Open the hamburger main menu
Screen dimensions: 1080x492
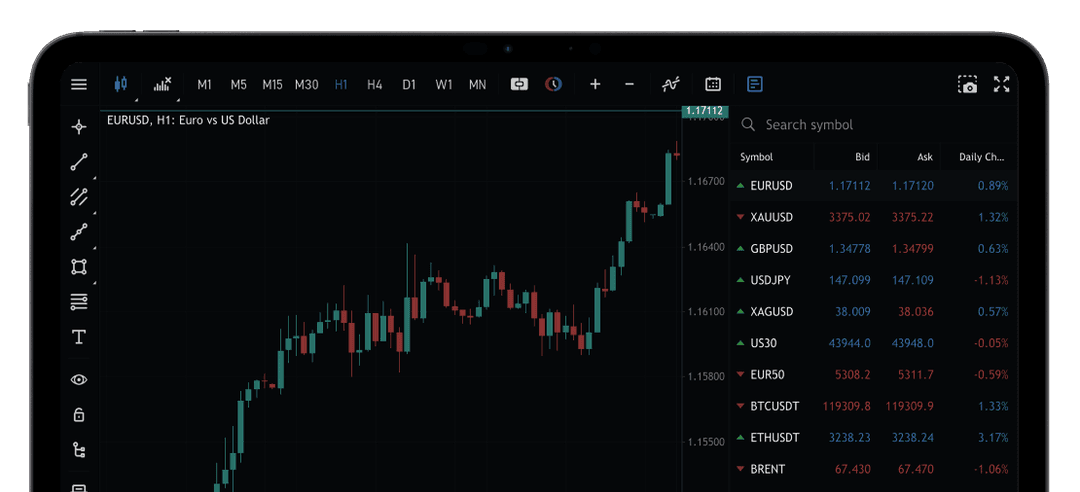pyautogui.click(x=79, y=85)
